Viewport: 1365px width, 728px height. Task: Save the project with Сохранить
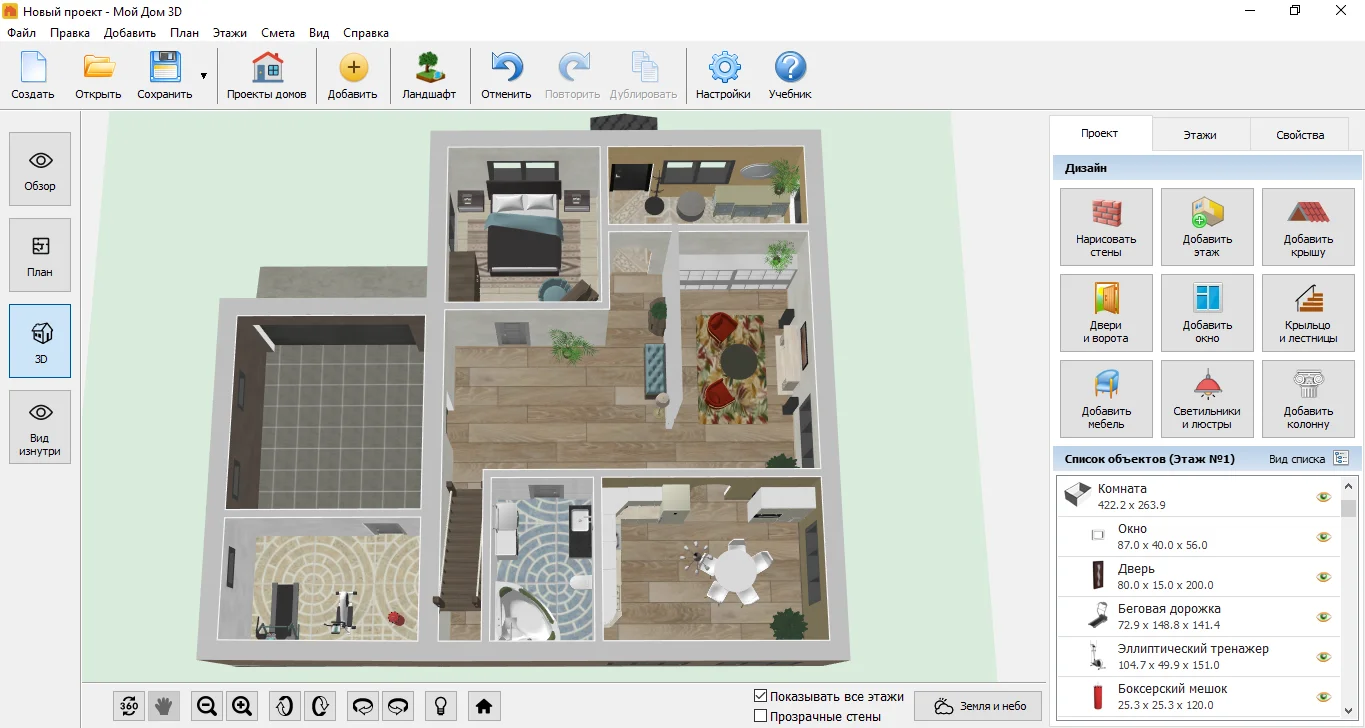[165, 76]
